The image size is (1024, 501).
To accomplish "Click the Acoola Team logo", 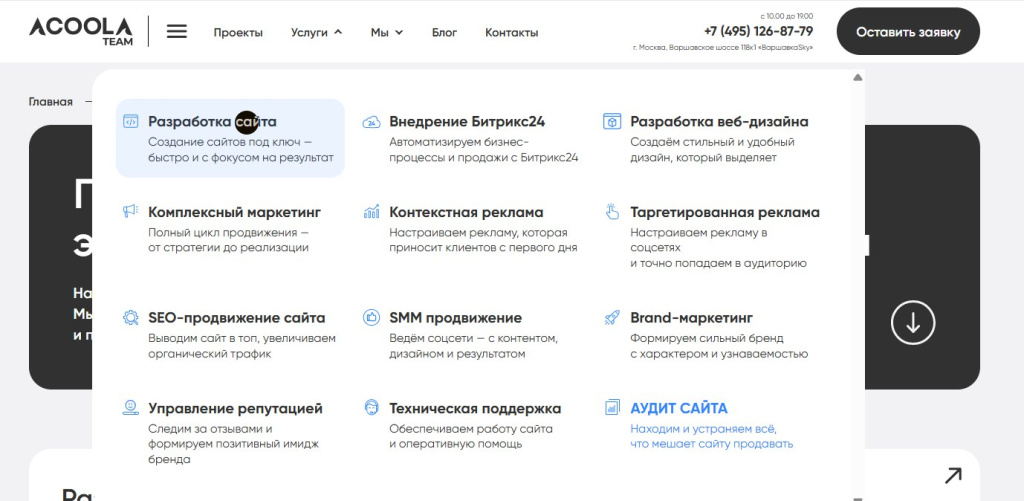I will [x=81, y=31].
